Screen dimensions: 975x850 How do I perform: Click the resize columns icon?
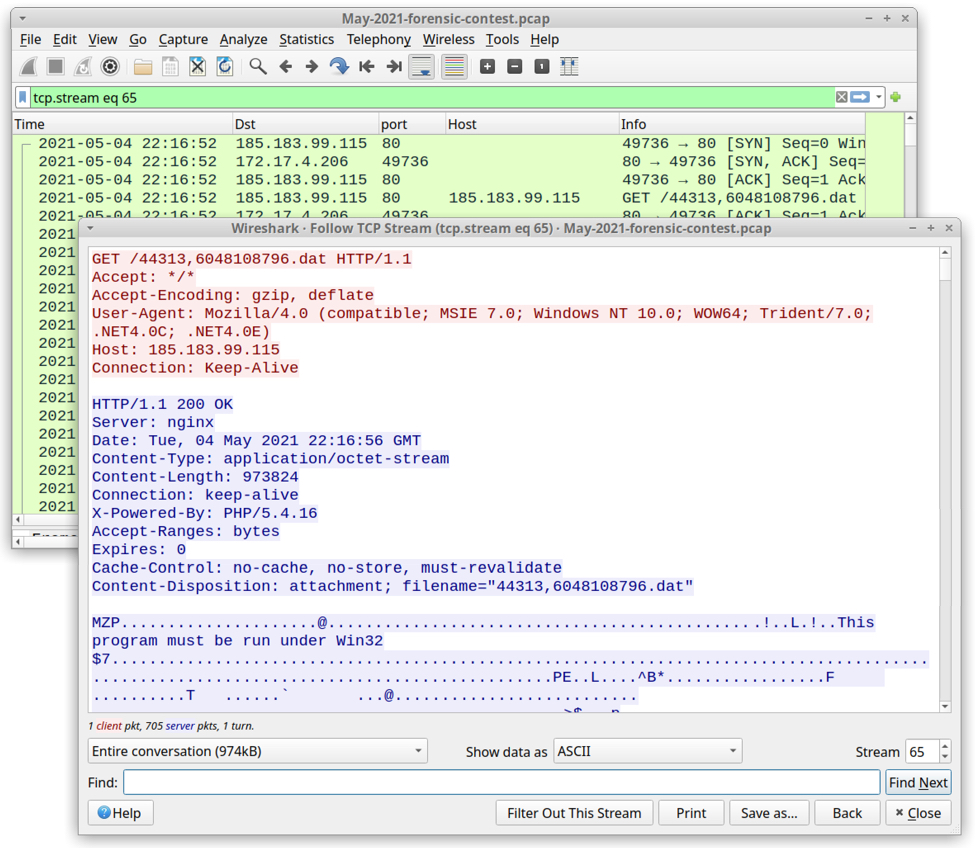[x=569, y=67]
